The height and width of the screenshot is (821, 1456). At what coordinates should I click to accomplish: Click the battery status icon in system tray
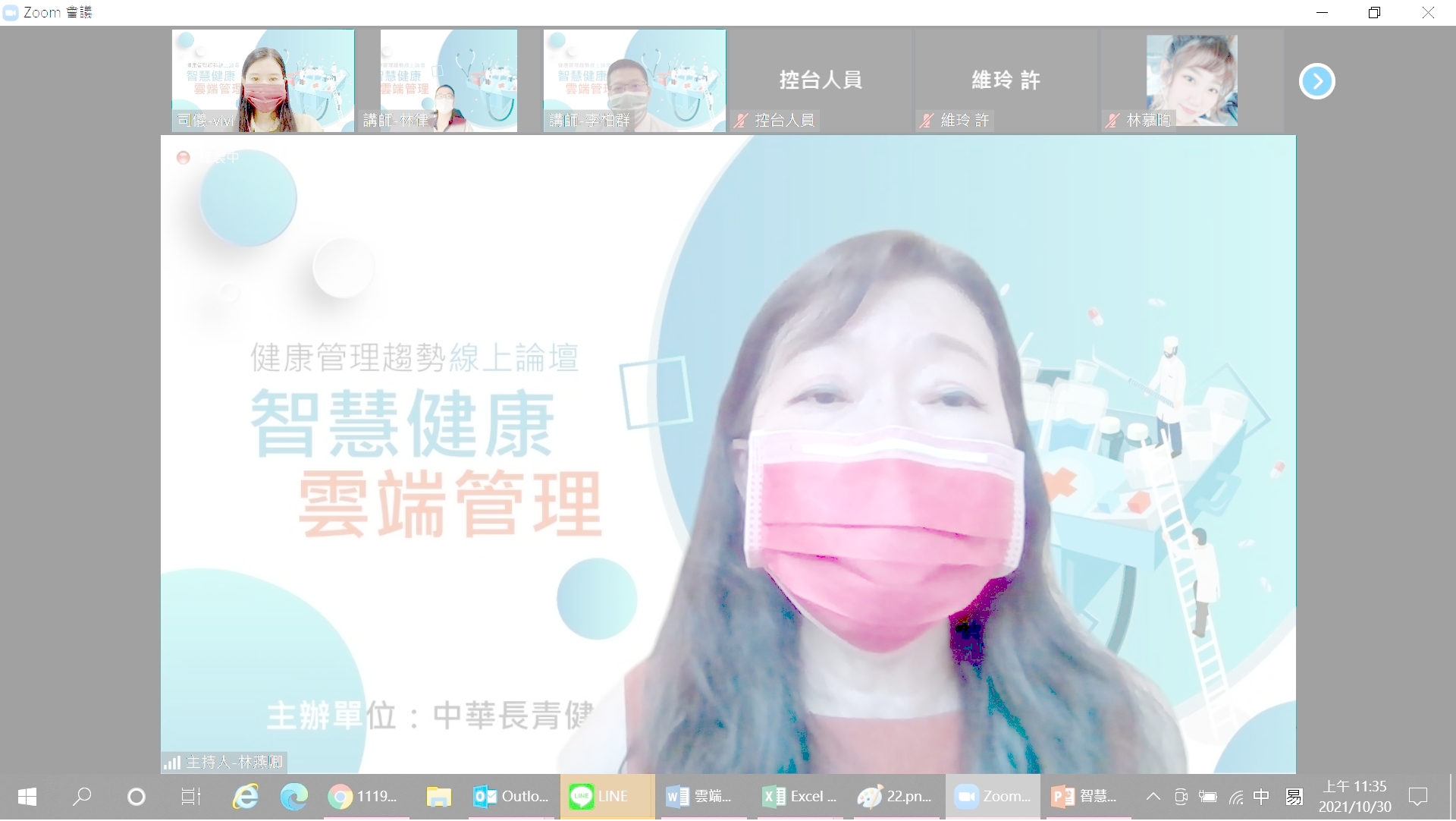1207,797
